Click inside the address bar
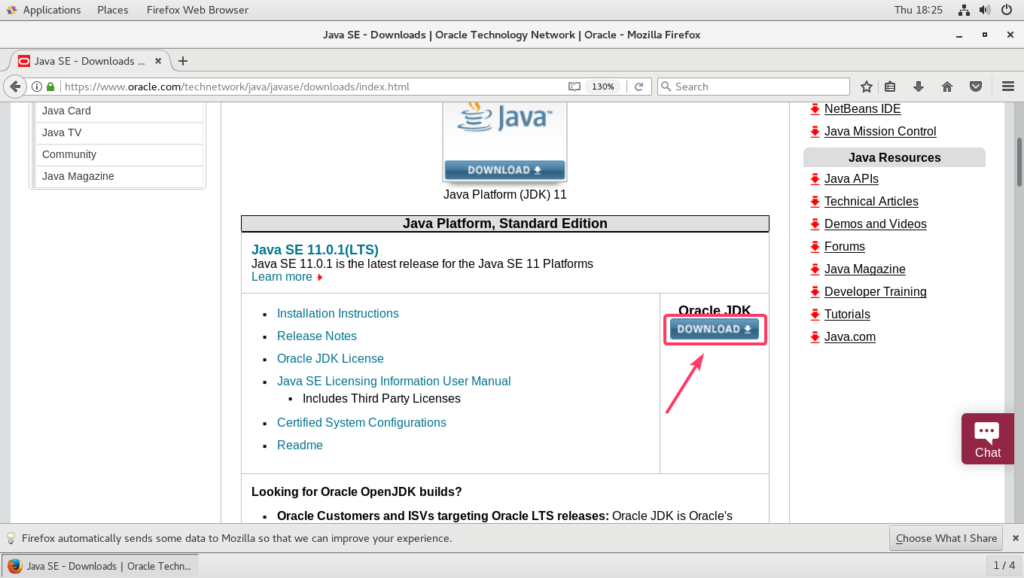Screen dimensions: 1024x578 pos(300,86)
